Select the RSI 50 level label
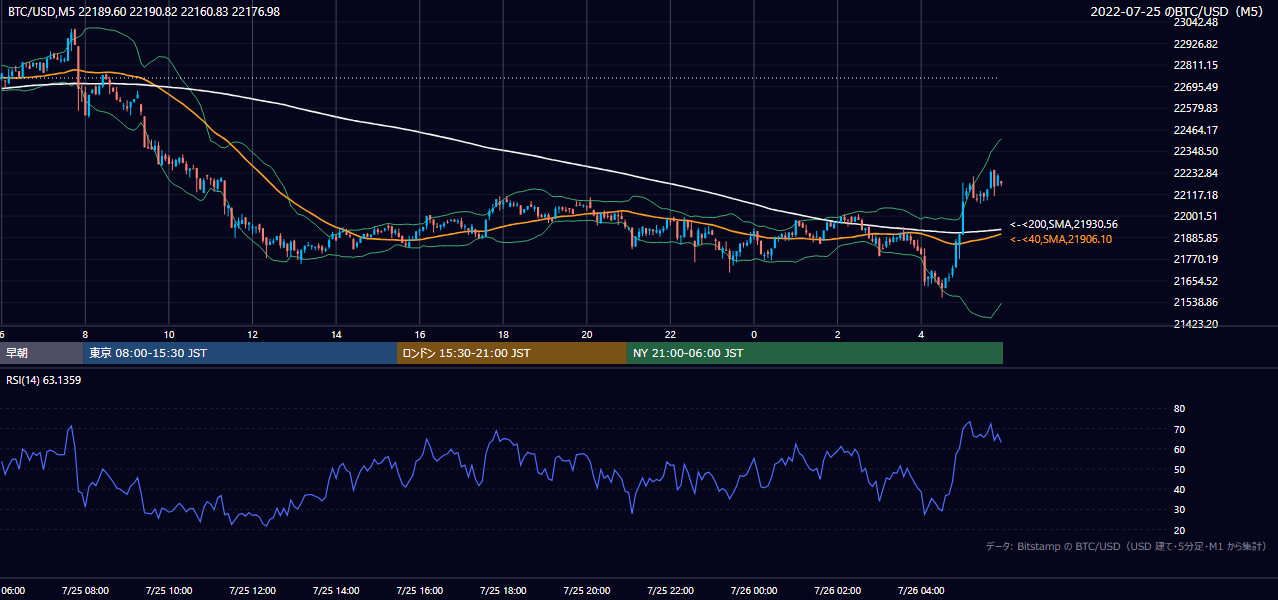The width and height of the screenshot is (1278, 600). 1179,469
